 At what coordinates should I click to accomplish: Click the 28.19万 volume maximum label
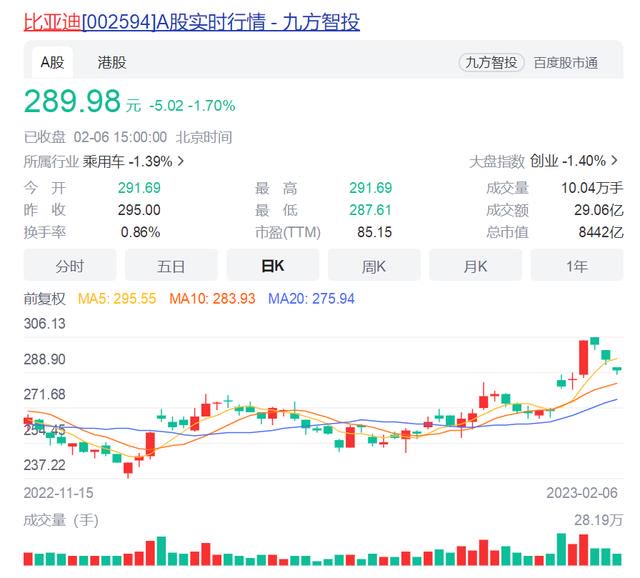pyautogui.click(x=598, y=520)
